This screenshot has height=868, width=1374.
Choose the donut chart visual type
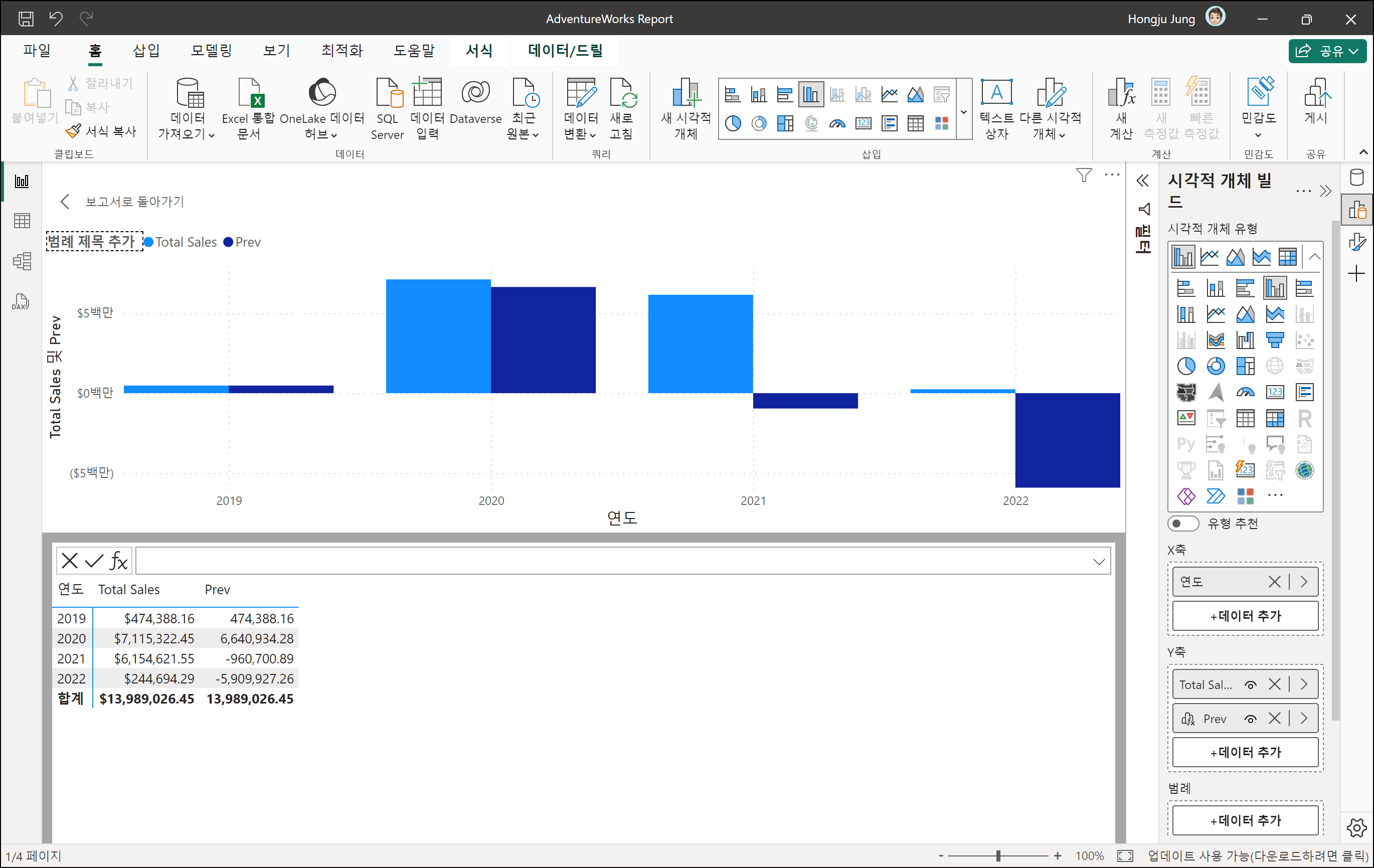(1216, 366)
